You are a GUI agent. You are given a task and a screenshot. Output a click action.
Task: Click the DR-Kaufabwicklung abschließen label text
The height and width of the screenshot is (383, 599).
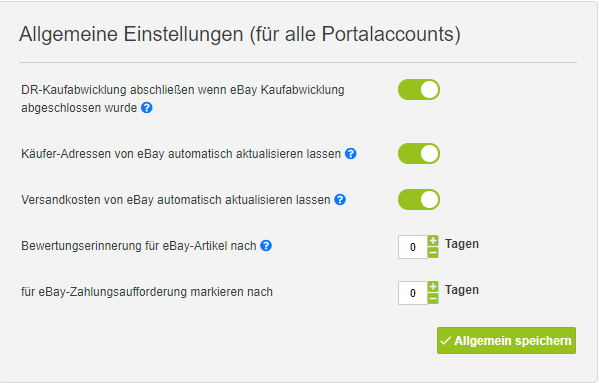[183, 99]
